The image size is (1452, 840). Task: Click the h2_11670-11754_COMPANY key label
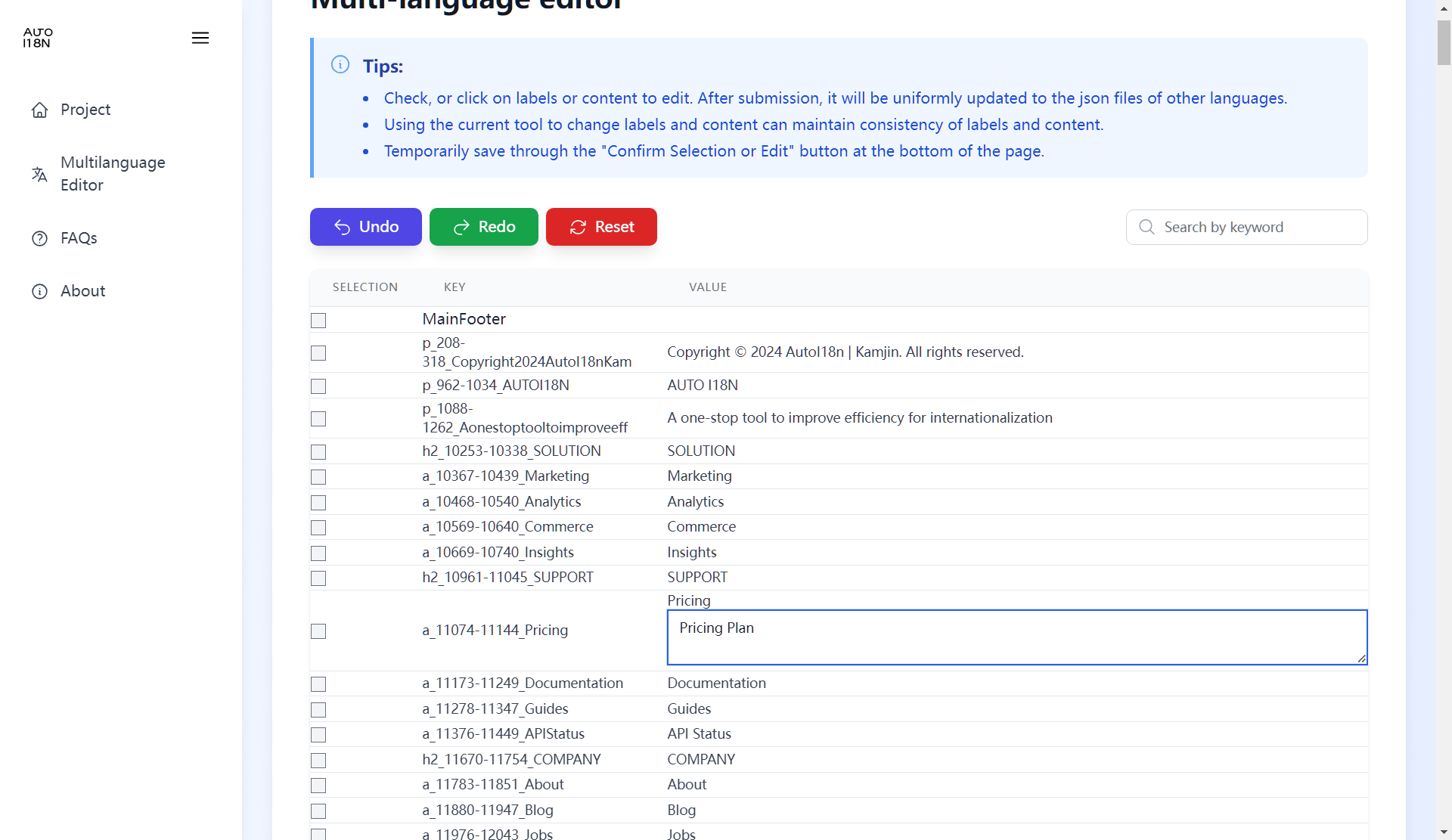point(511,759)
